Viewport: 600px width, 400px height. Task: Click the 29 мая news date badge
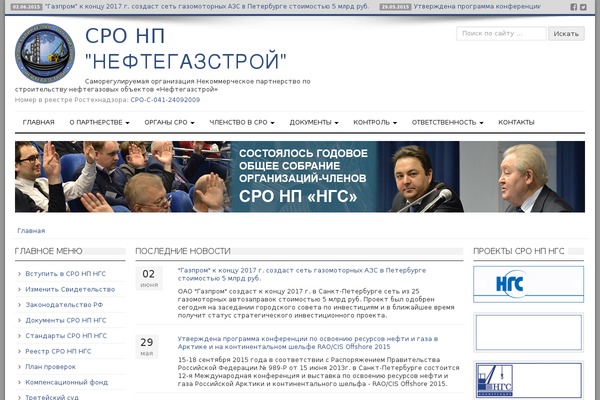tap(147, 346)
